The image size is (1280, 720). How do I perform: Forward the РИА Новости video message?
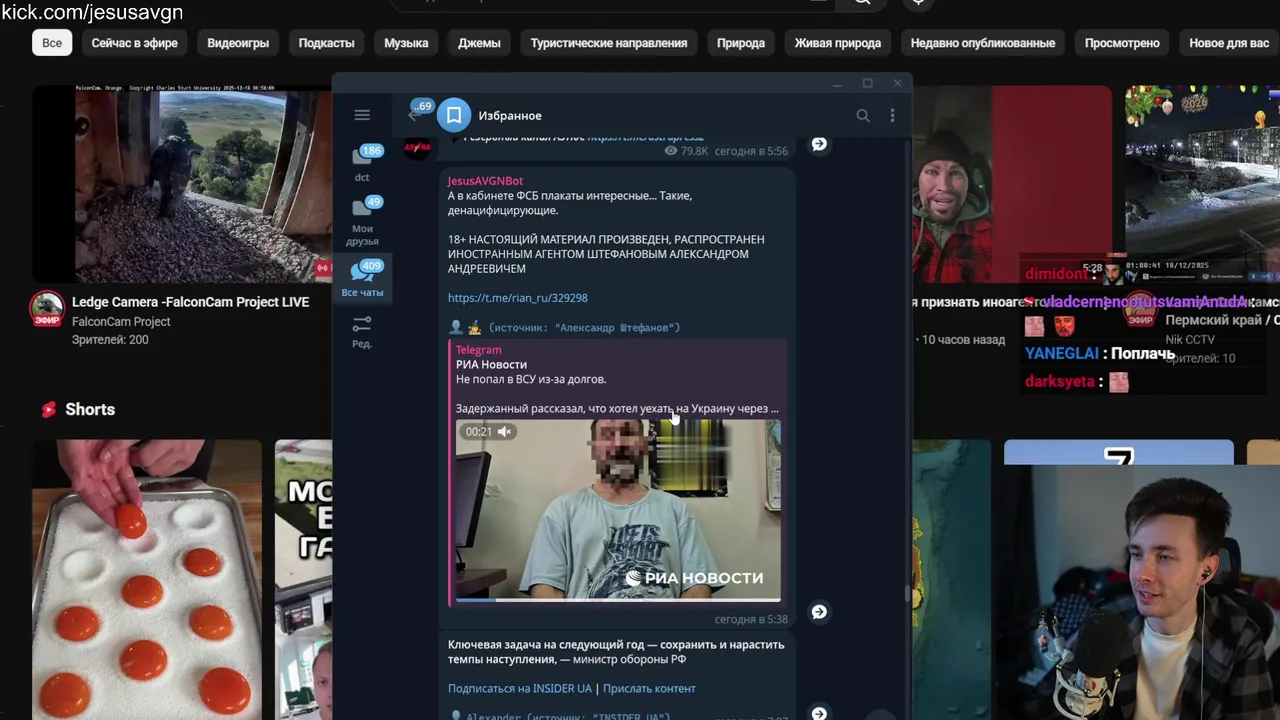tap(819, 612)
